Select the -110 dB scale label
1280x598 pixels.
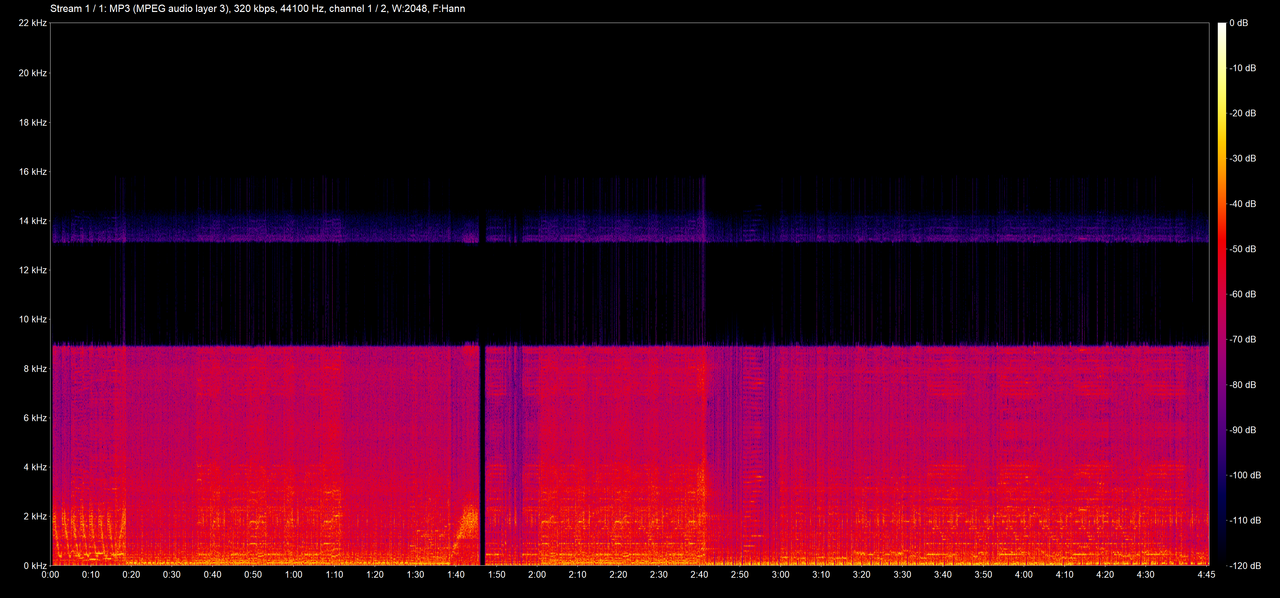(1245, 521)
